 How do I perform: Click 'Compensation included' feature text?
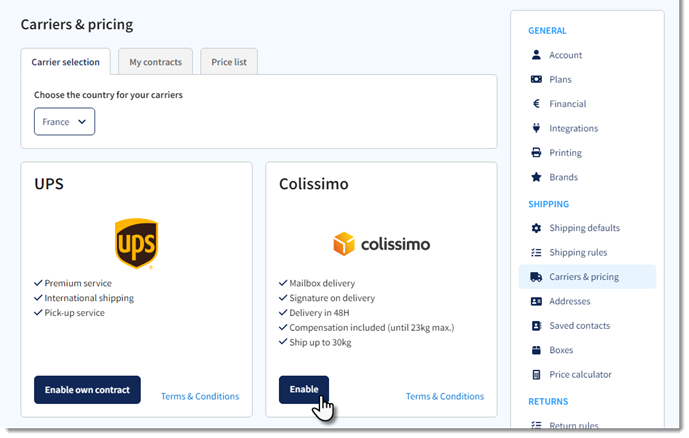371,328
